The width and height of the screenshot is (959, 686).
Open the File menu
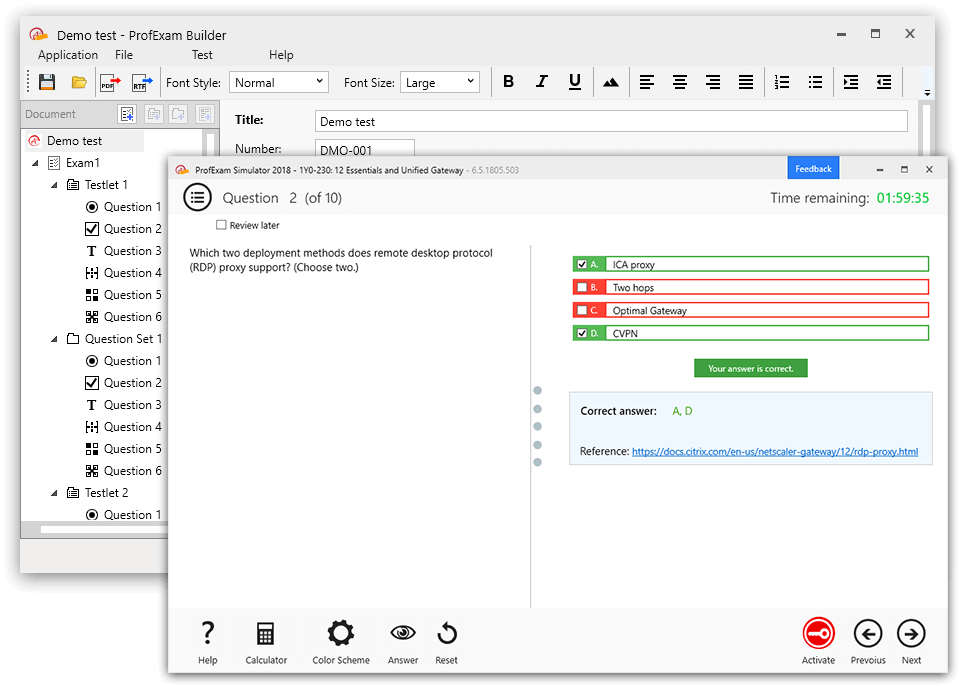[x=124, y=54]
